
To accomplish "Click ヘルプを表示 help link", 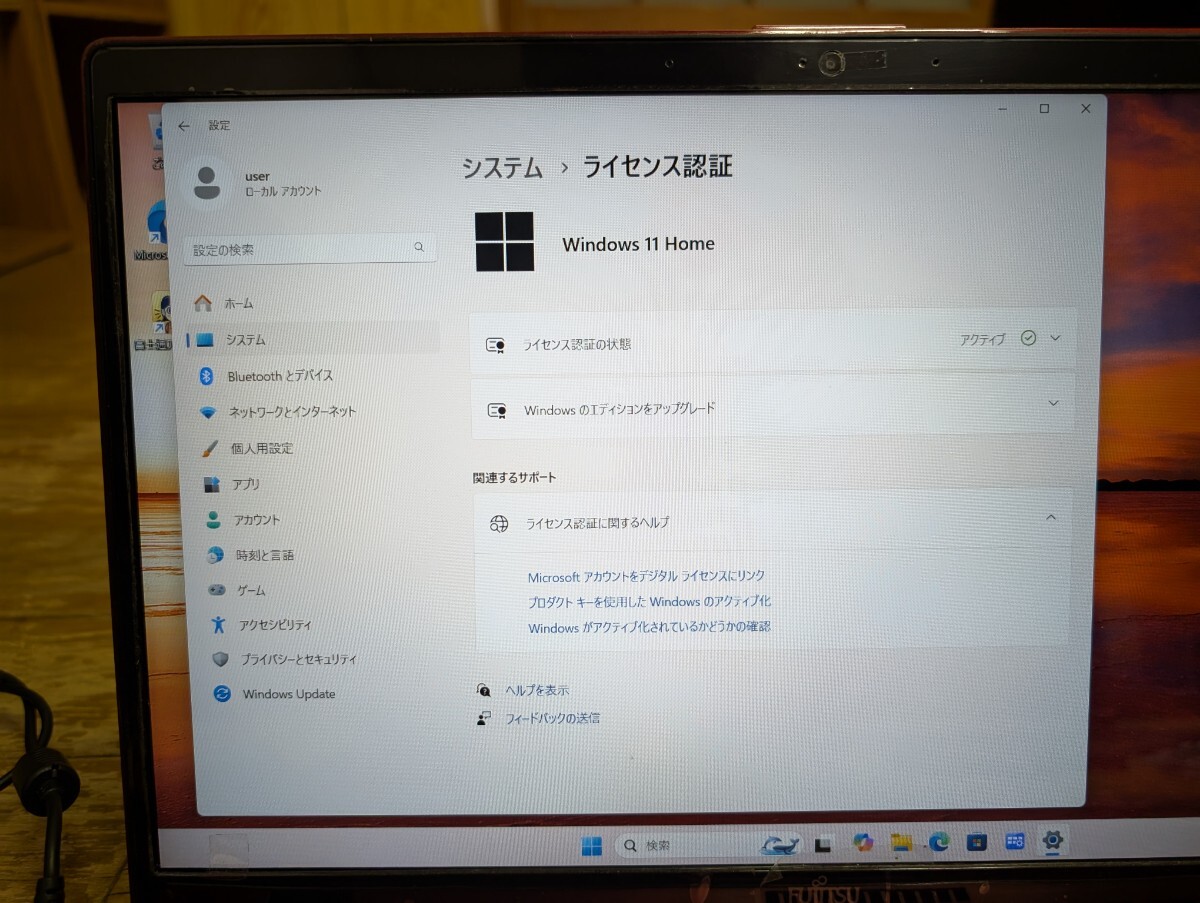I will 537,690.
